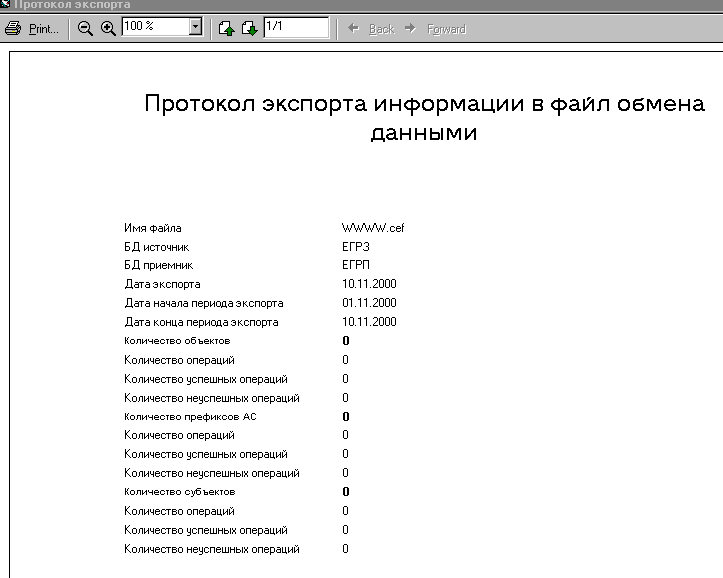
Task: Go to previous page icon
Action: coord(226,29)
